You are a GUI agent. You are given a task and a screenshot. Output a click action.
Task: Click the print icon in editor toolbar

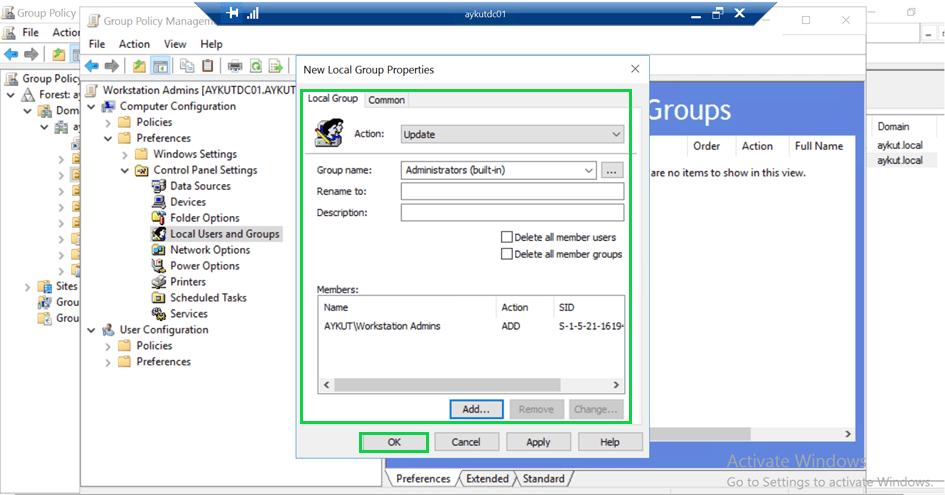click(x=235, y=66)
